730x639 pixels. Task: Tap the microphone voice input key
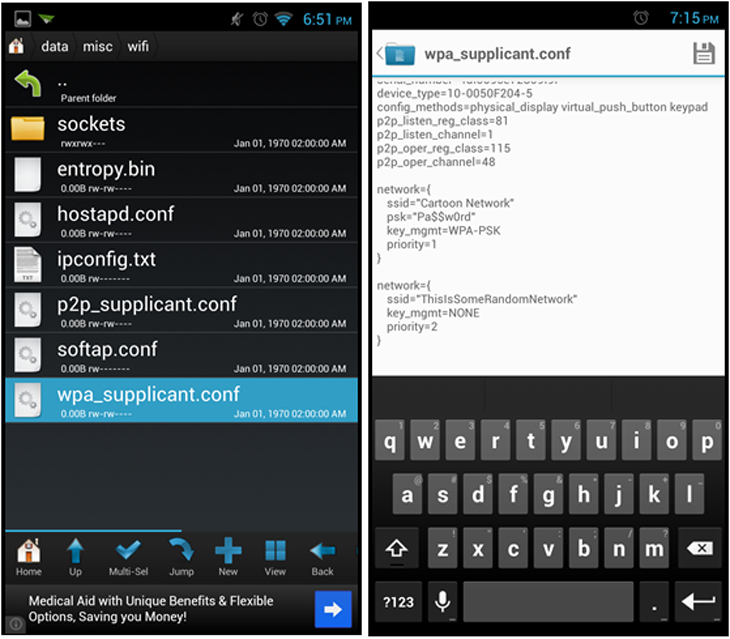pyautogui.click(x=441, y=601)
